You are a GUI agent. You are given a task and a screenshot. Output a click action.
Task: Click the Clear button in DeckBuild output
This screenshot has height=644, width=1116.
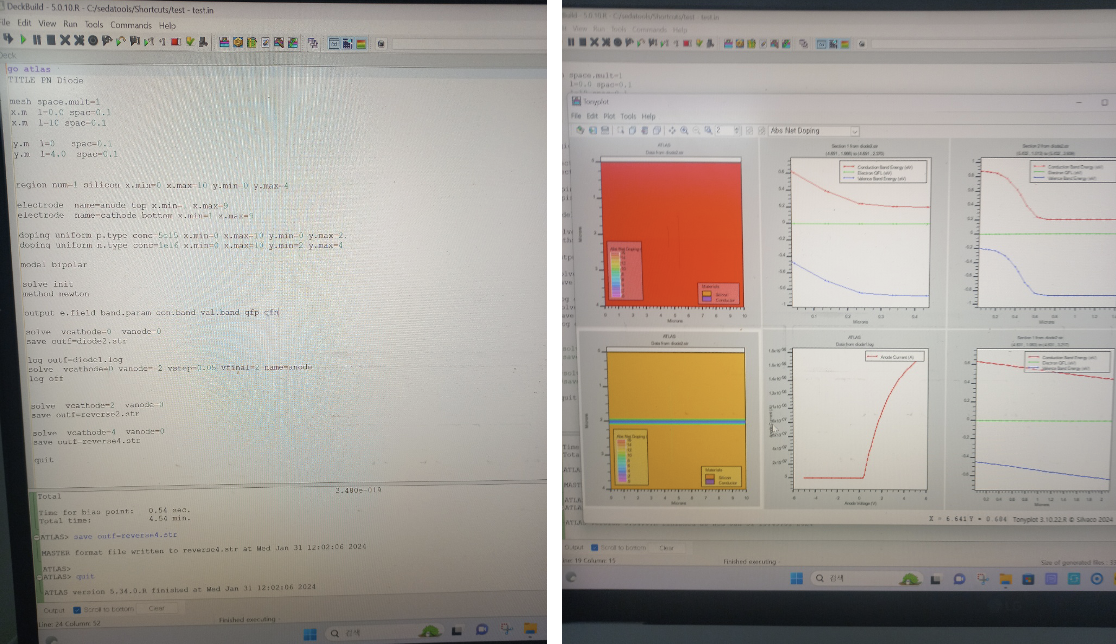[x=157, y=609]
